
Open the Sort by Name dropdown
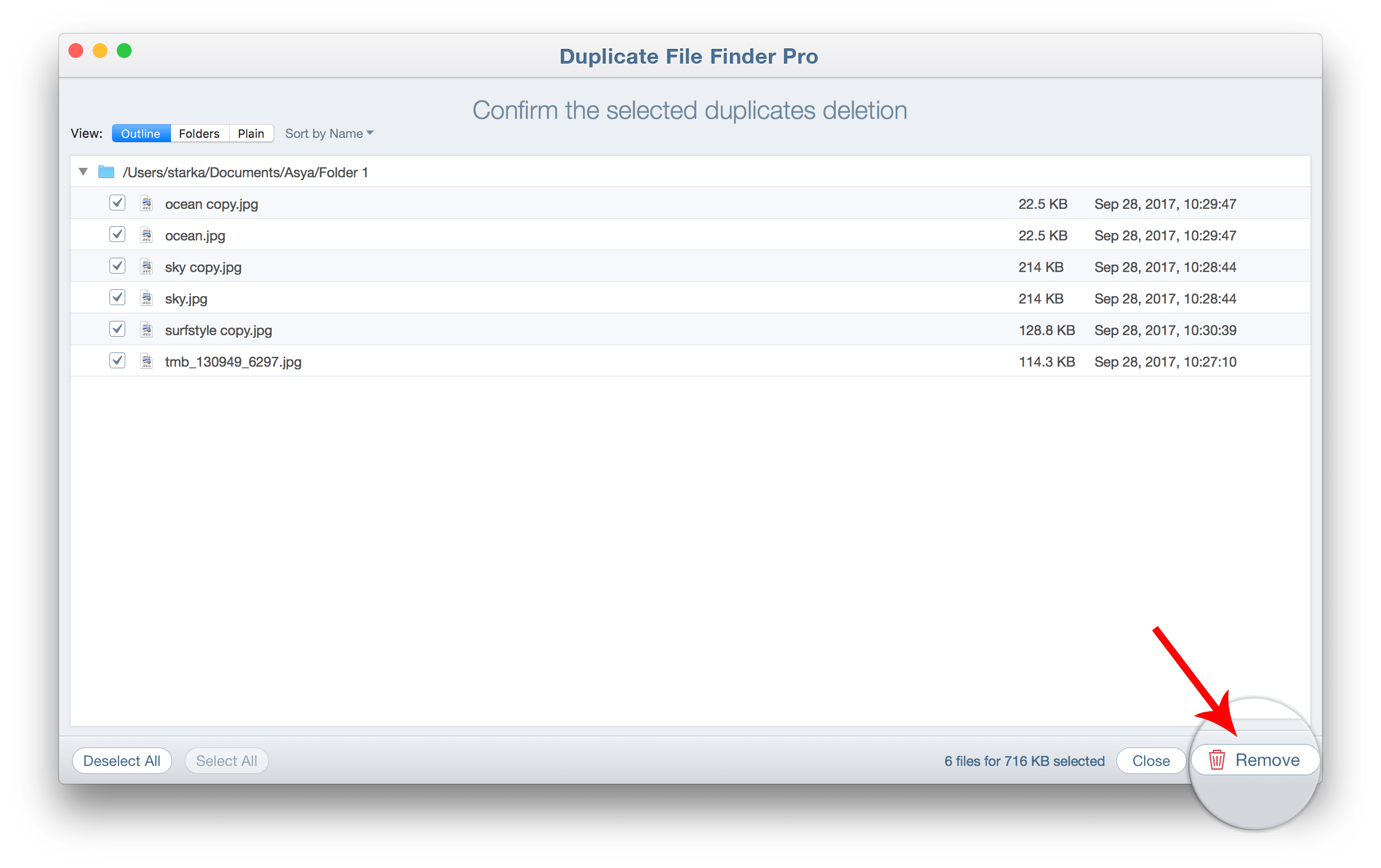click(x=328, y=133)
